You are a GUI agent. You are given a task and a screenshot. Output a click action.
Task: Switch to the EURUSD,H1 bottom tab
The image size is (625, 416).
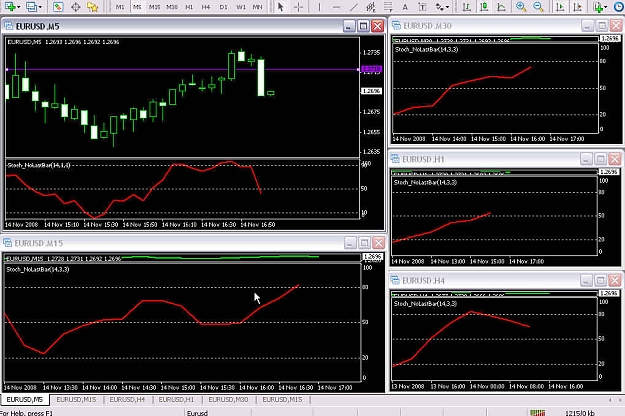[x=176, y=399]
